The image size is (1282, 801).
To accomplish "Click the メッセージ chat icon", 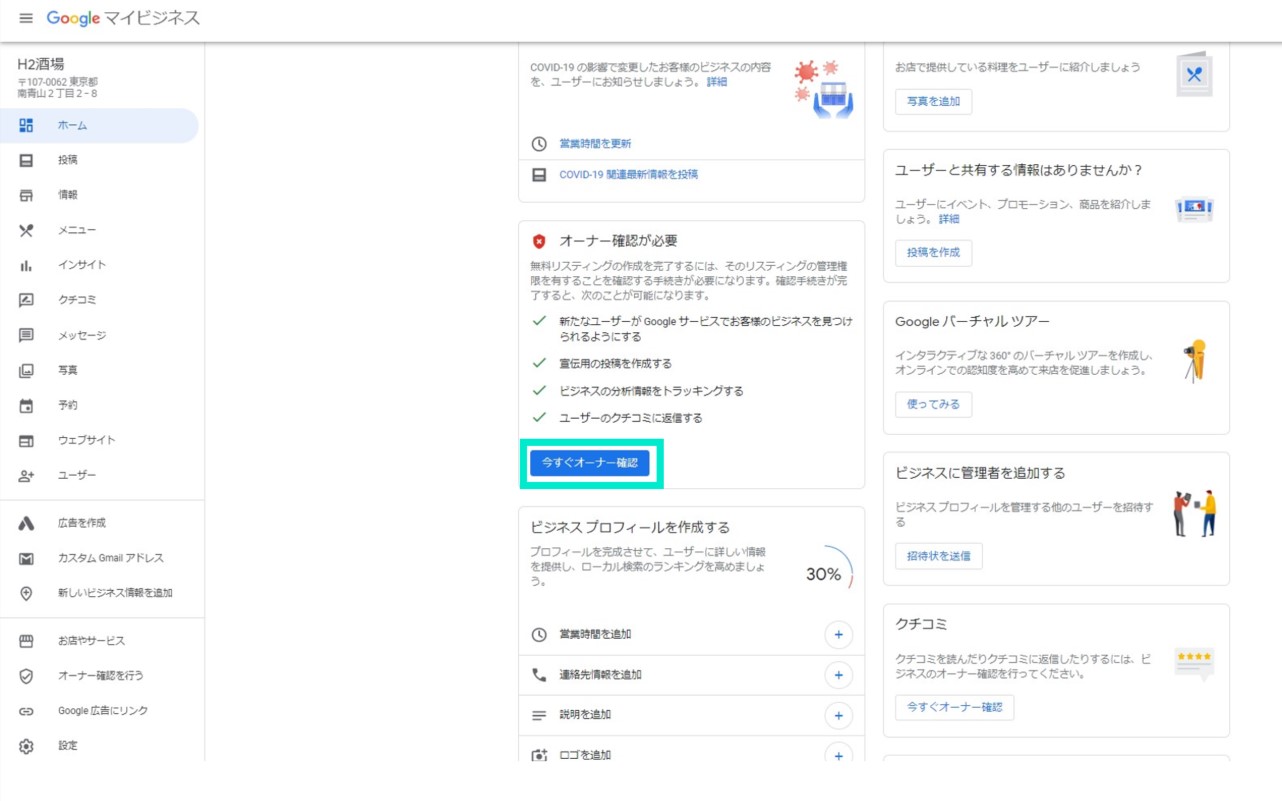I will (x=26, y=335).
